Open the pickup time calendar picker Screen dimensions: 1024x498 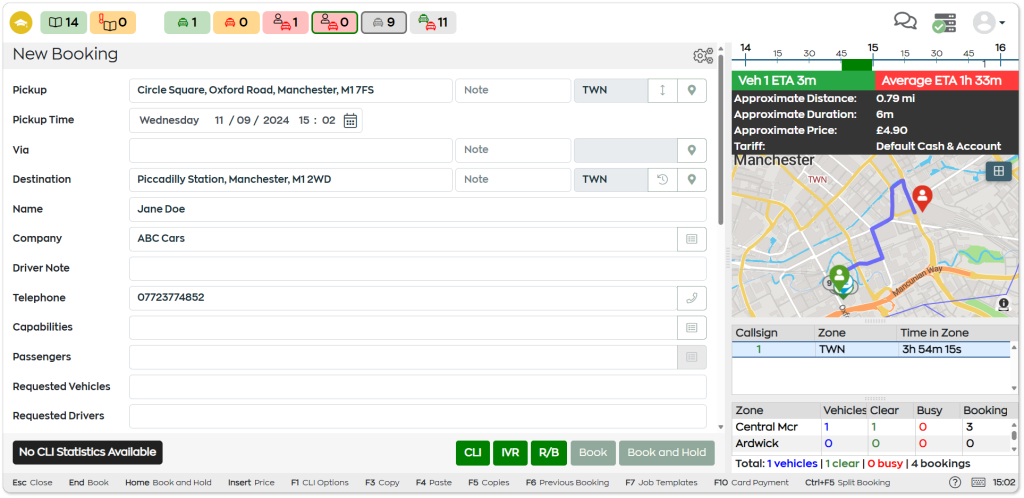[350, 121]
